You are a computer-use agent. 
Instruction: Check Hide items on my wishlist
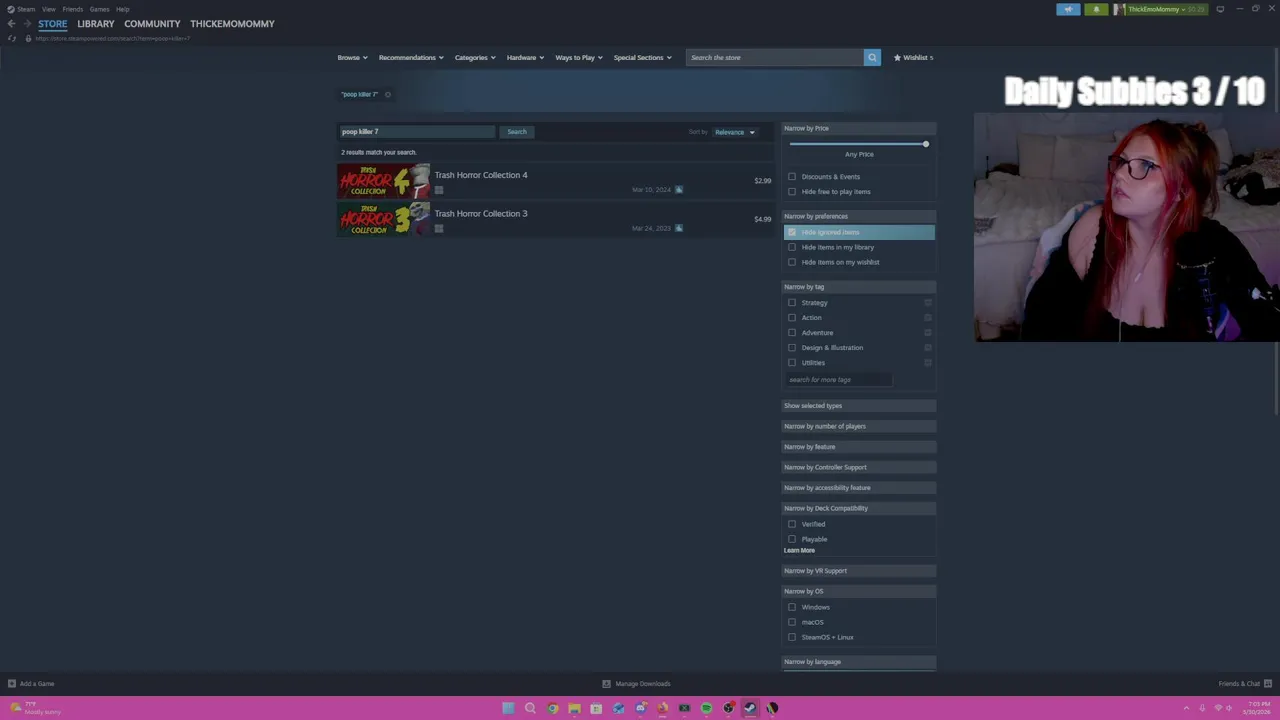tap(792, 262)
